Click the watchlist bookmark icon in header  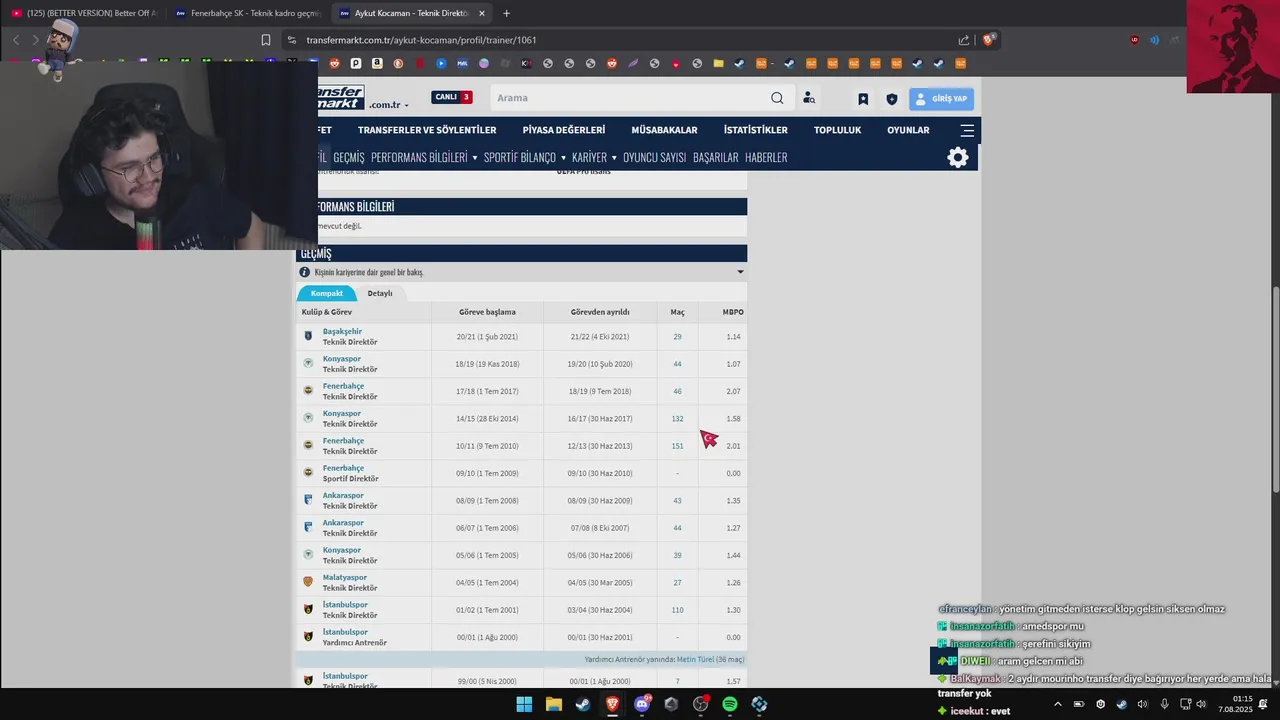pyautogui.click(x=863, y=99)
